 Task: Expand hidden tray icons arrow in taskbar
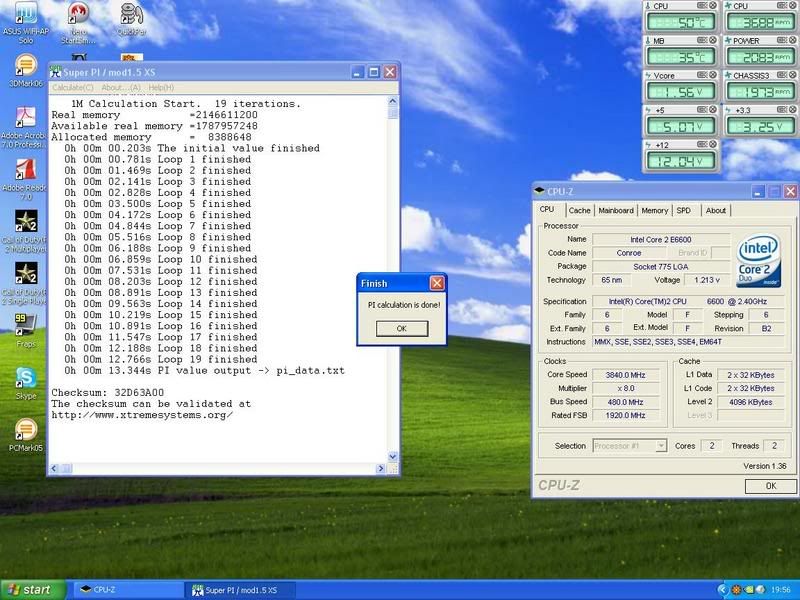721,590
